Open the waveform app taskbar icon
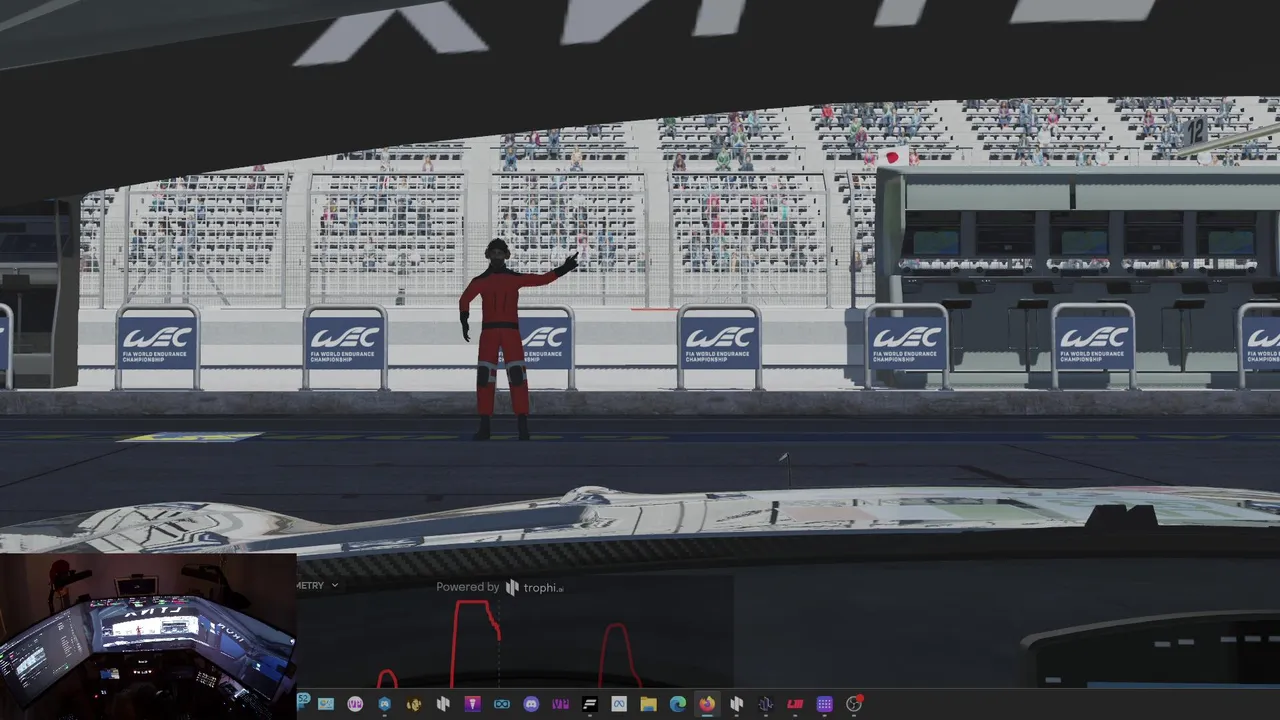This screenshot has width=1280, height=720. [765, 704]
